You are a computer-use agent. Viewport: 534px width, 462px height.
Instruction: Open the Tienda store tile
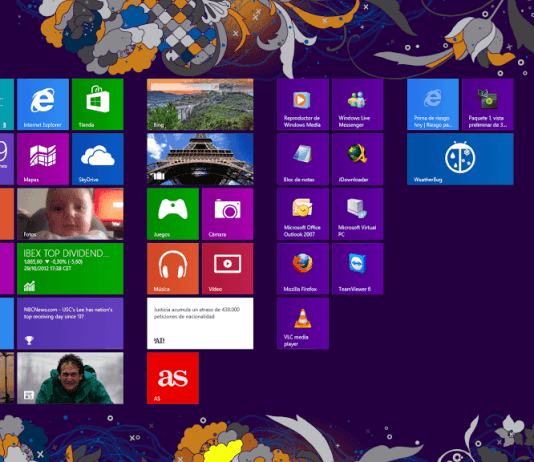tap(98, 104)
